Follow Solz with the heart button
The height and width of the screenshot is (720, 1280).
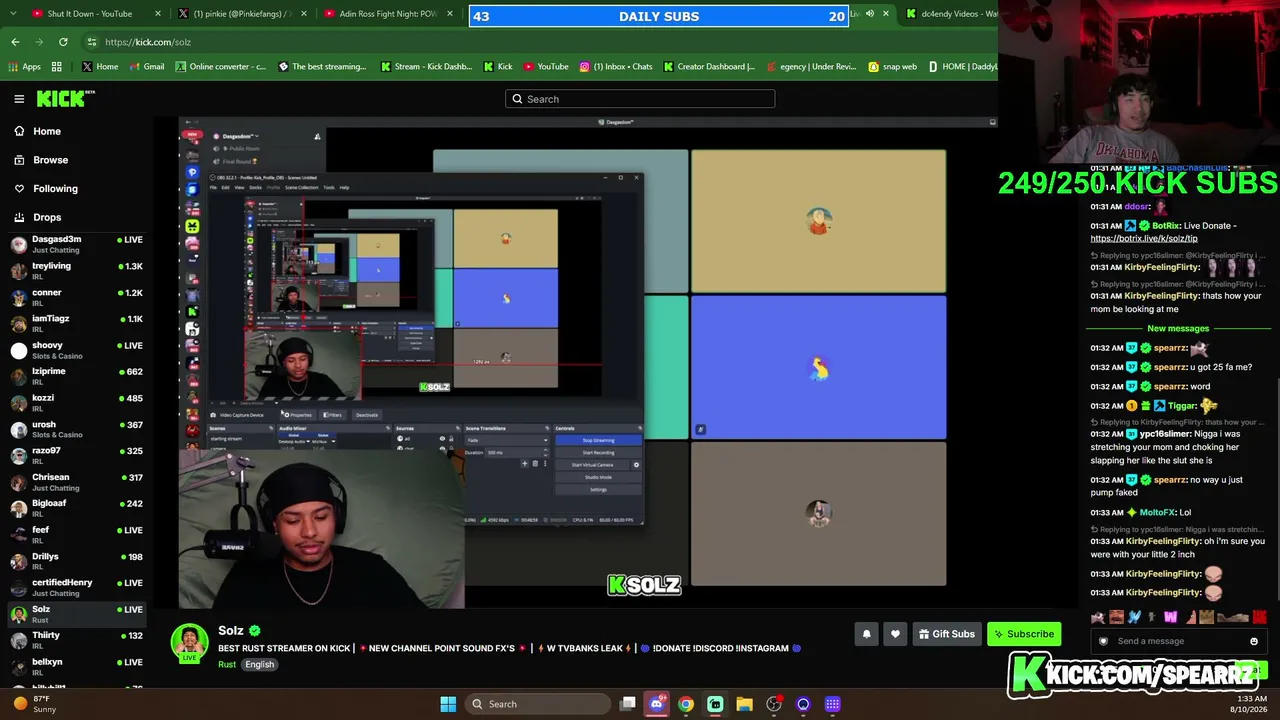click(x=895, y=634)
